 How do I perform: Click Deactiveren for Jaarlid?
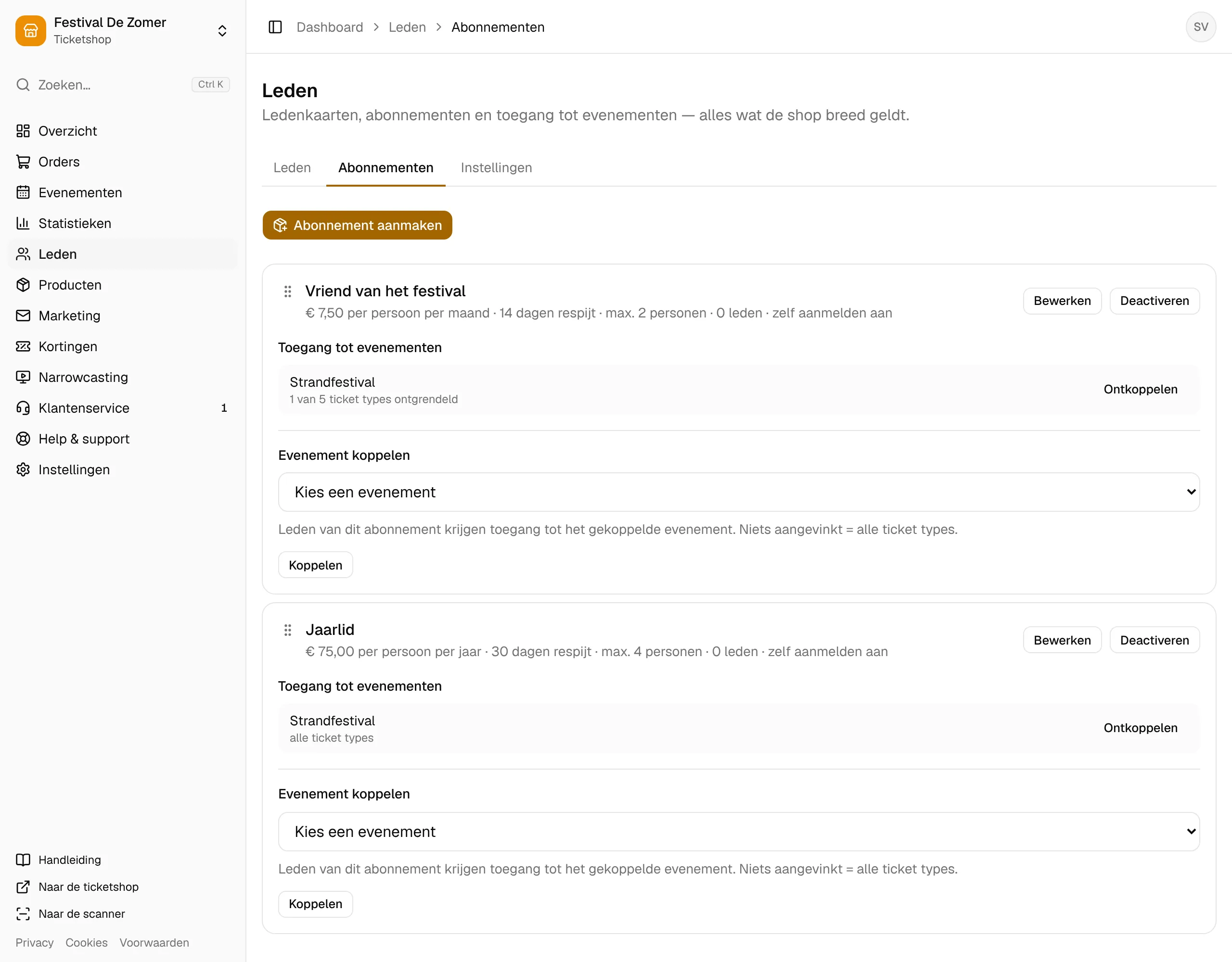1155,640
